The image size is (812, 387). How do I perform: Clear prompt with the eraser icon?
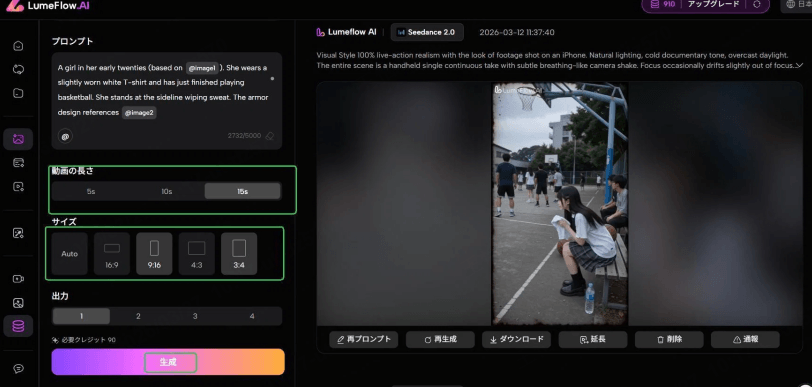coord(269,136)
